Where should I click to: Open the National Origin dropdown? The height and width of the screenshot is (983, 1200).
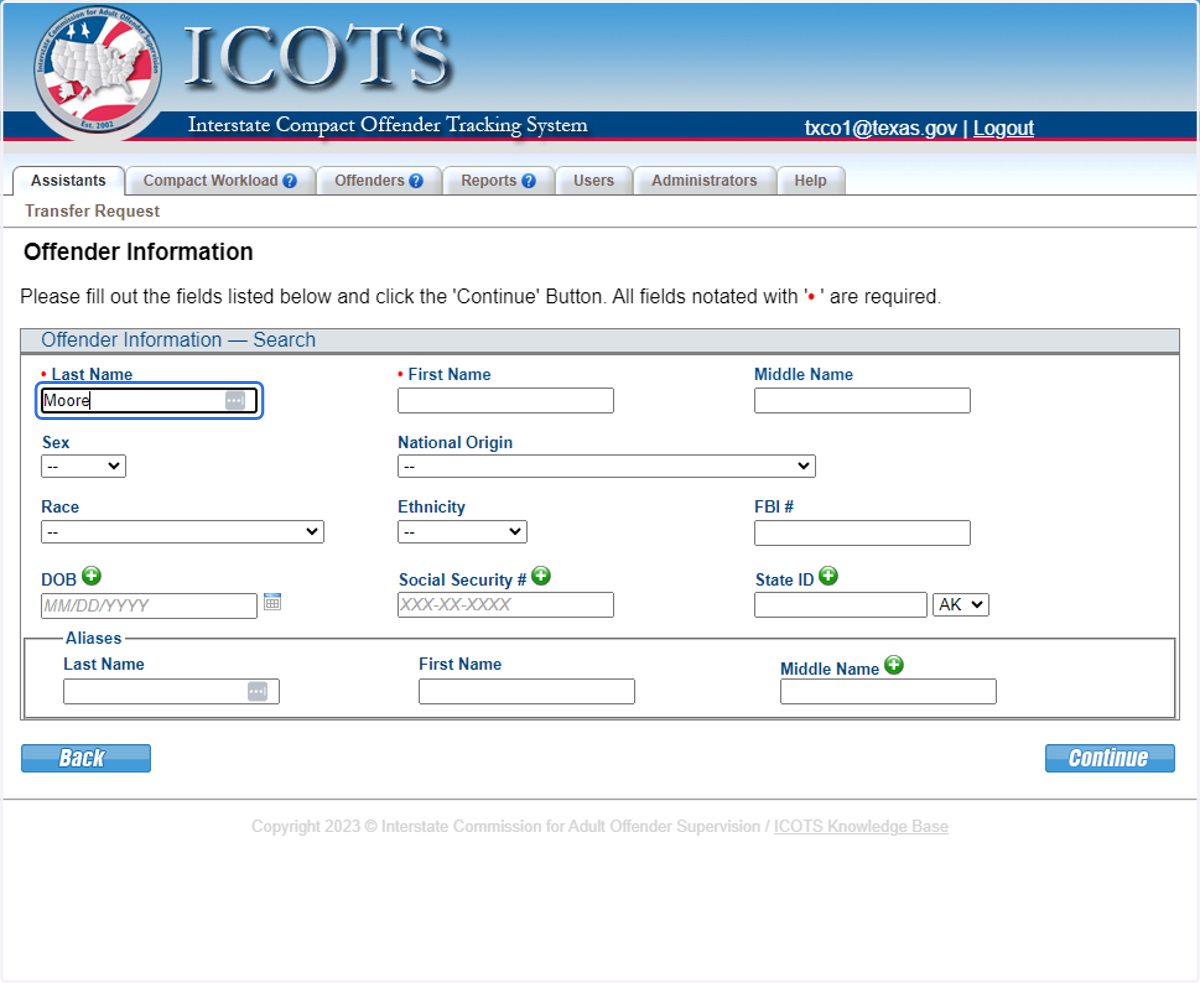pyautogui.click(x=606, y=466)
